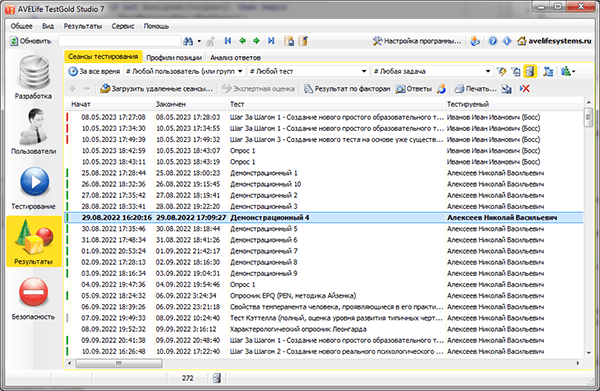Open the Любая задача dropdown
600x391 pixels.
click(432, 71)
